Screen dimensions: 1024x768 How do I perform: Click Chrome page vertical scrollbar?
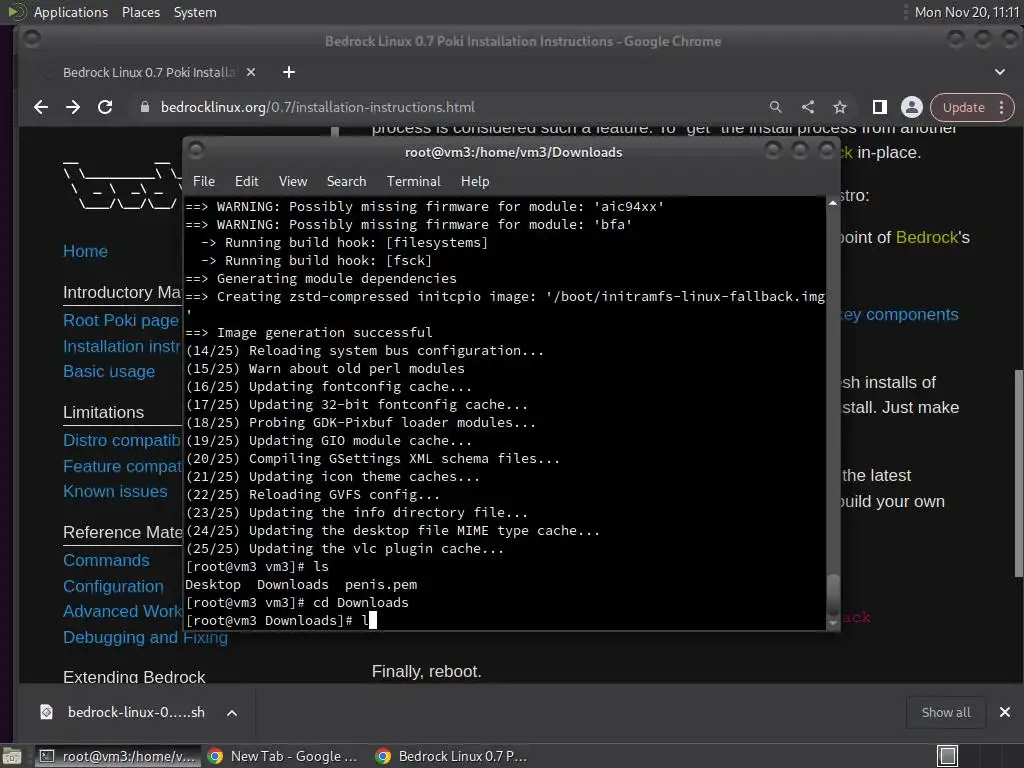(1018, 473)
